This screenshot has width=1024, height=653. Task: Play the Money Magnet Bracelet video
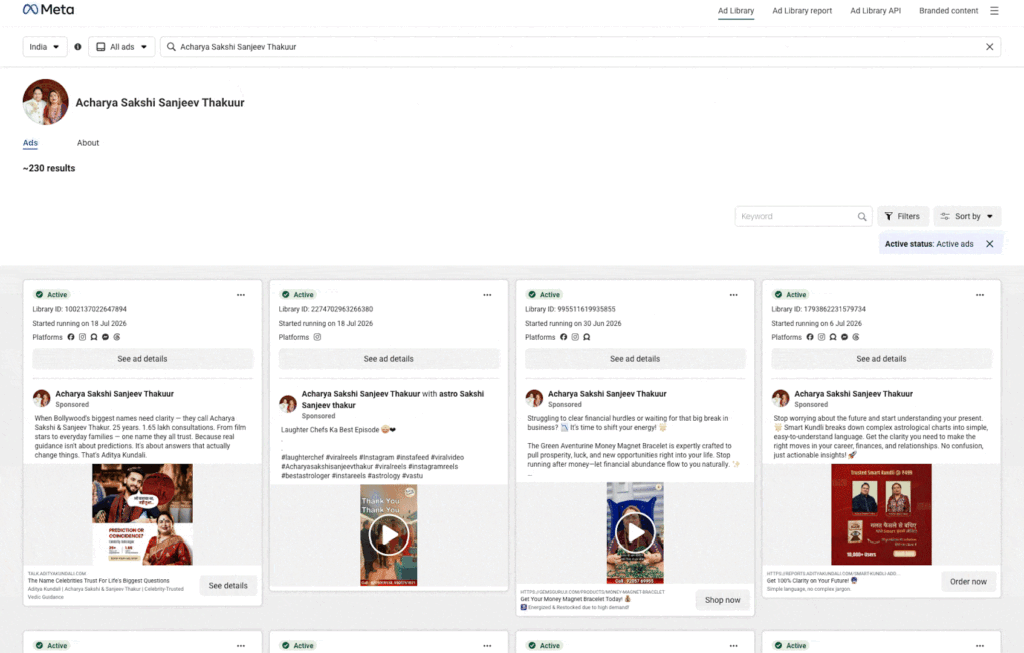pos(635,532)
